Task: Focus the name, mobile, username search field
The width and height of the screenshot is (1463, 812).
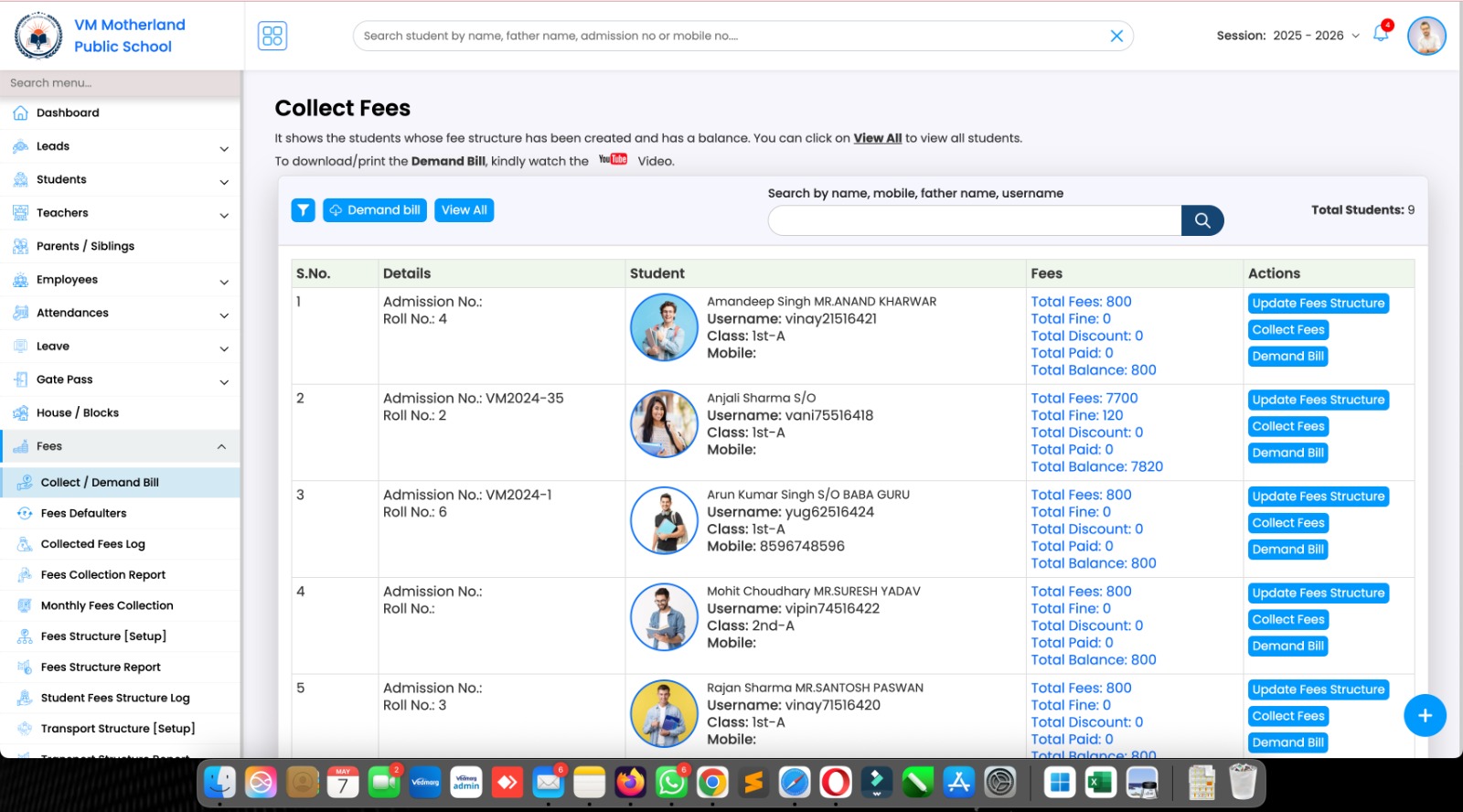Action: [975, 220]
